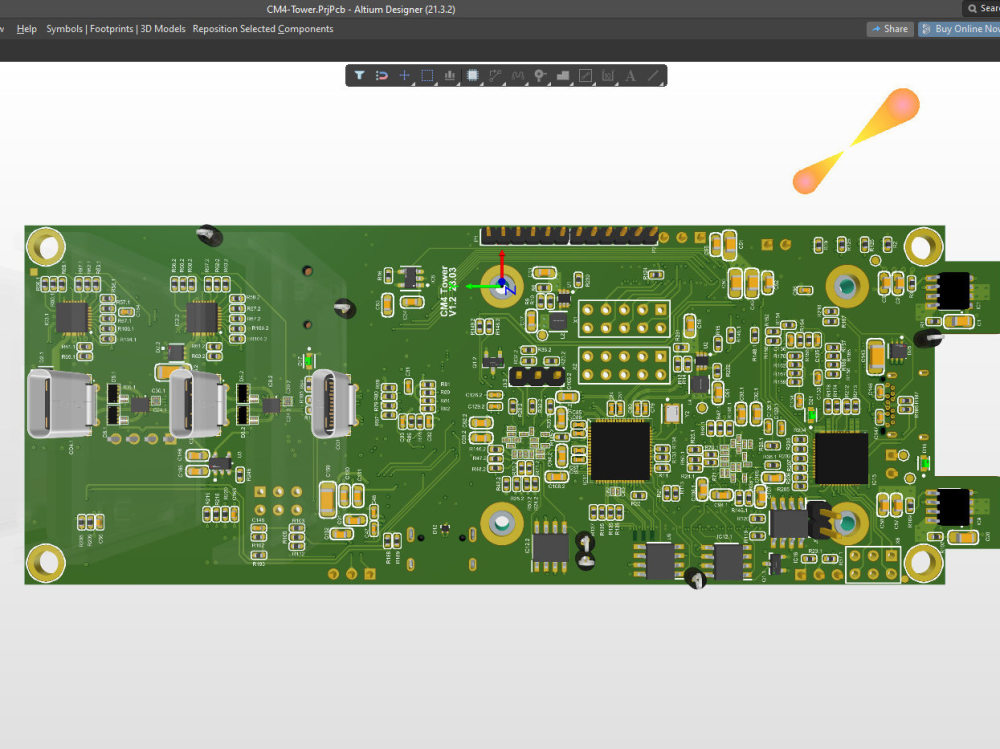Open the Align objects bar-chart tool
Image resolution: width=1000 pixels, height=749 pixels.
pyautogui.click(x=450, y=75)
